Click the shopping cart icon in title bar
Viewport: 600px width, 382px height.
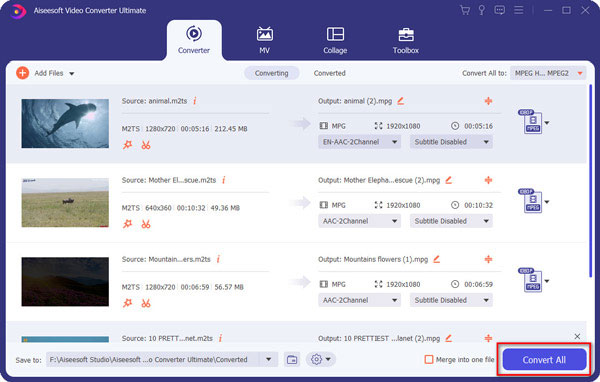coord(465,10)
